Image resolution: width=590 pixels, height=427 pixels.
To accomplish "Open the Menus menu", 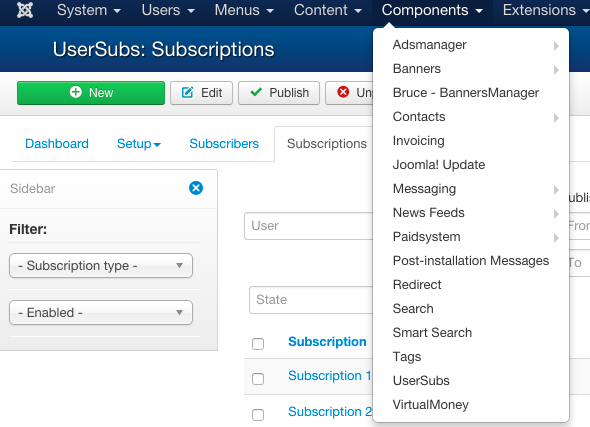I will 244,10.
